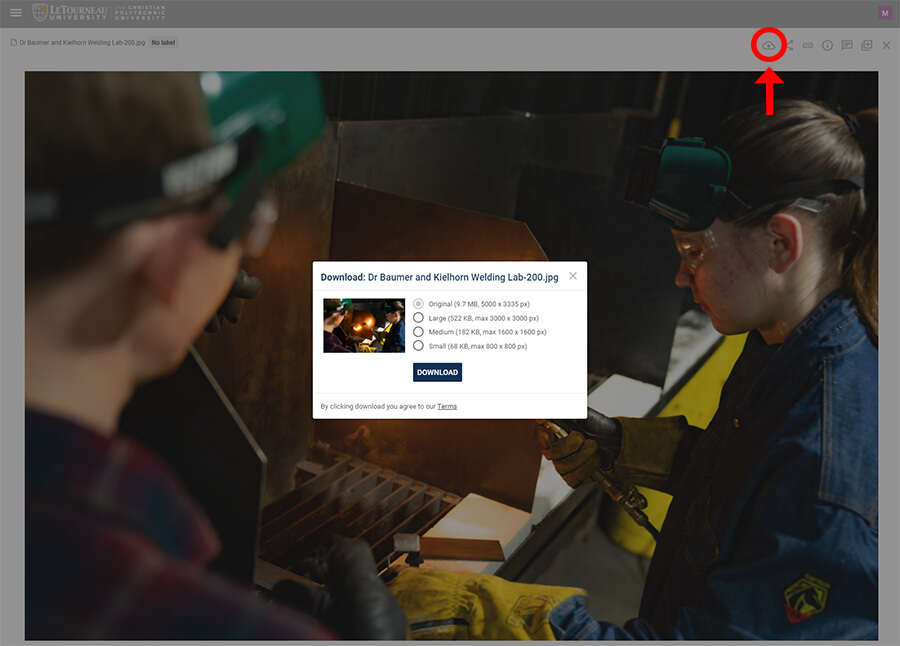Open the Terms link in the dialog
900x646 pixels.
coord(447,407)
